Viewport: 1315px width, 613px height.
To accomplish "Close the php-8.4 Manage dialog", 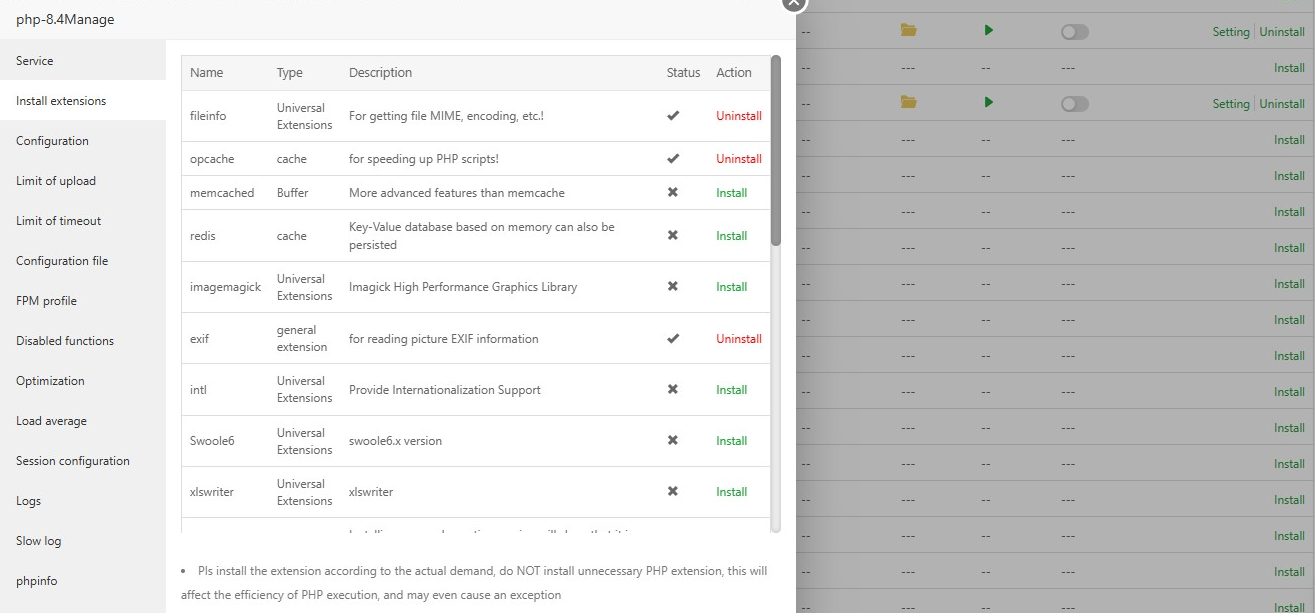I will [793, 3].
